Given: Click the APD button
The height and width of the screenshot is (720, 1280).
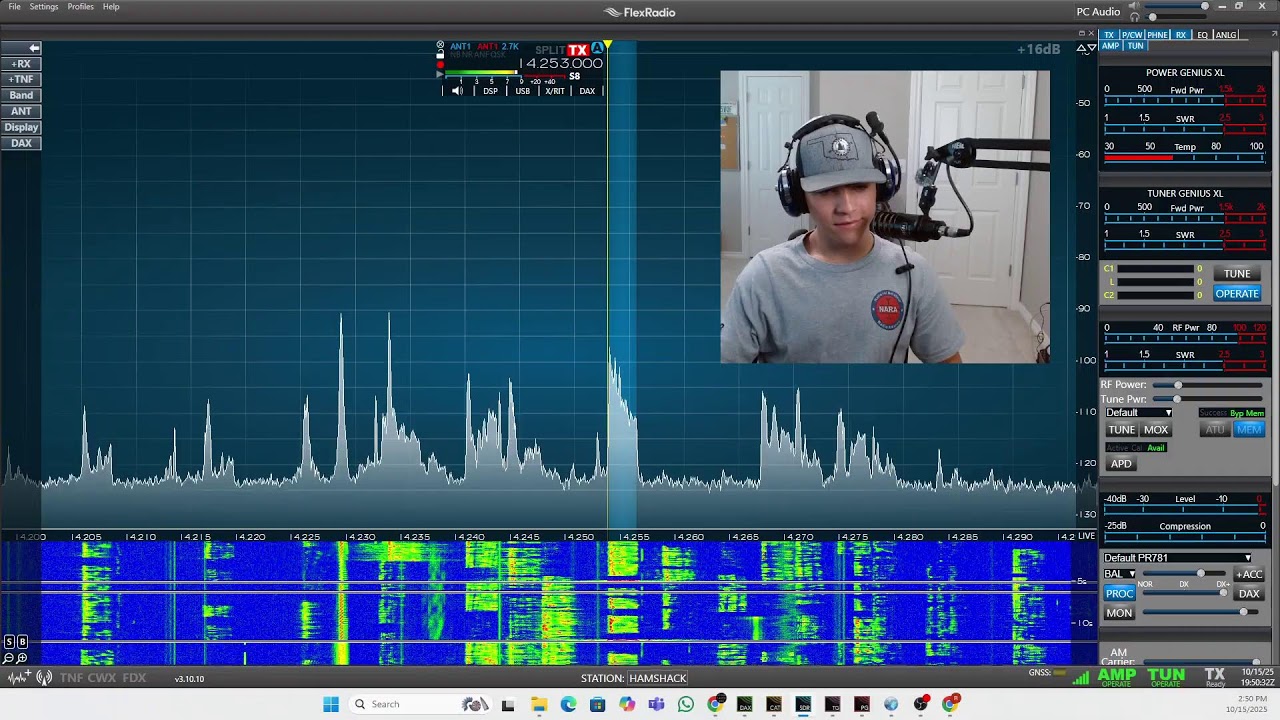Looking at the screenshot, I should point(1121,464).
